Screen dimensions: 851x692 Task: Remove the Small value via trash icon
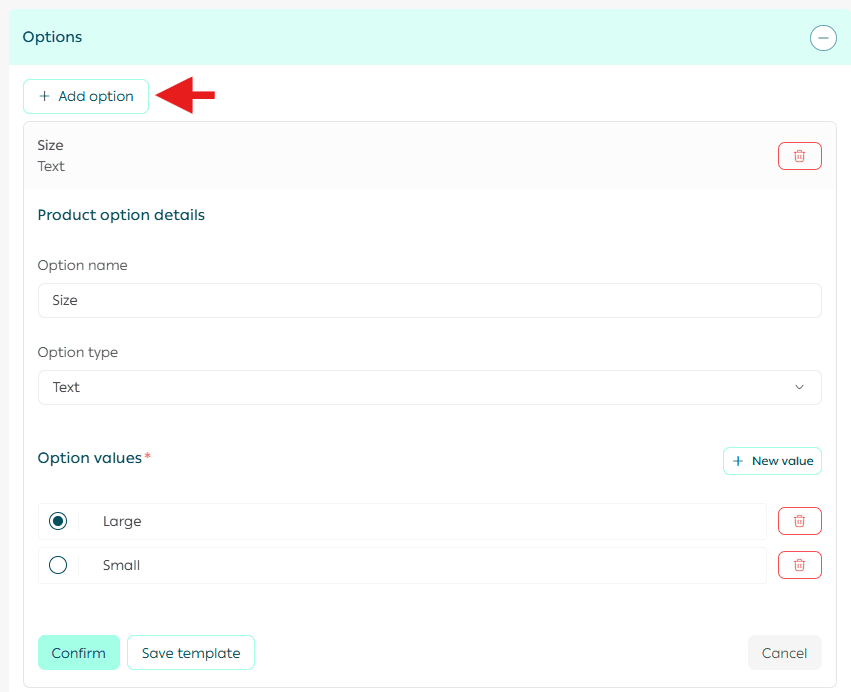point(799,565)
